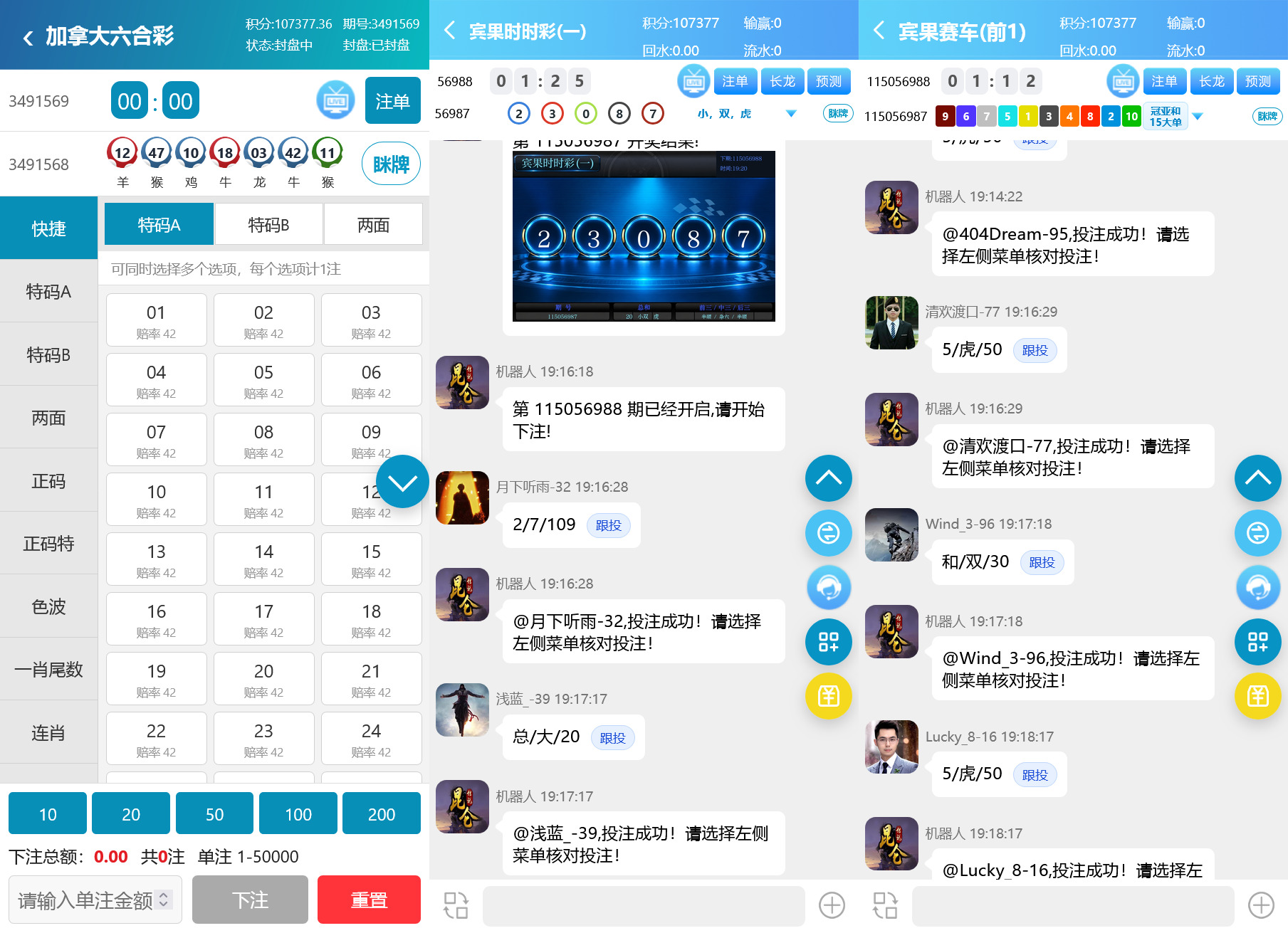Follow bet 跟投 on 和/双/30
Viewport: 1288px width, 933px height.
pos(1042,562)
